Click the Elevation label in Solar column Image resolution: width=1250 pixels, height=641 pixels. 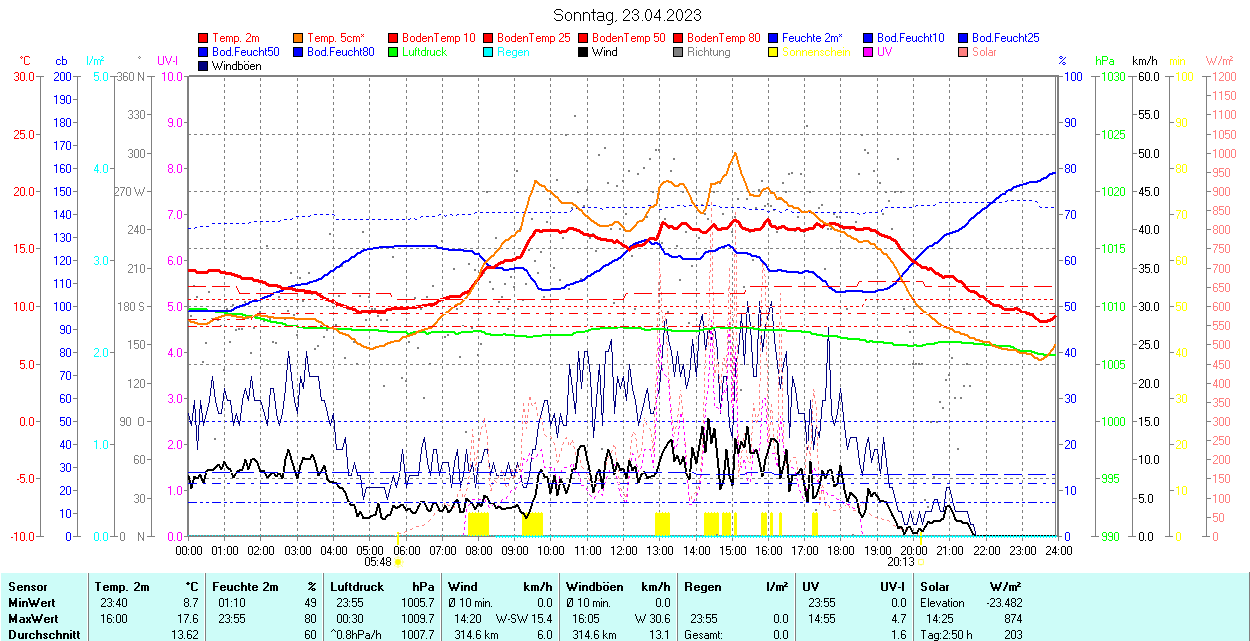(943, 603)
